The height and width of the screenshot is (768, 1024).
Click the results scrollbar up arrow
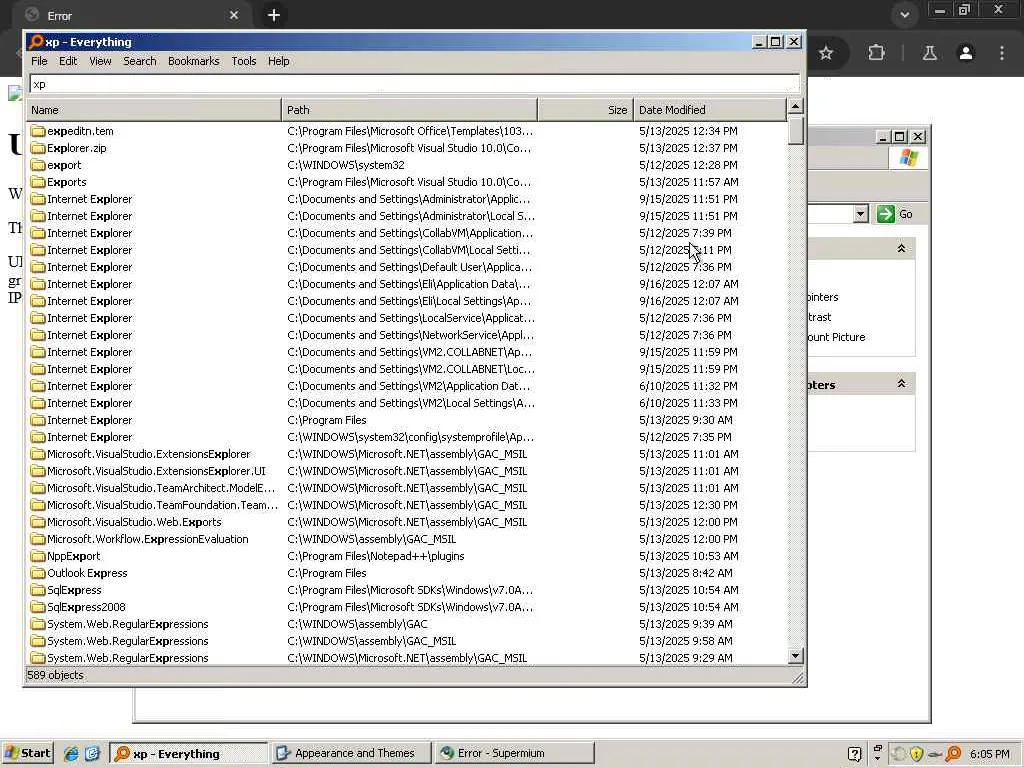click(795, 106)
